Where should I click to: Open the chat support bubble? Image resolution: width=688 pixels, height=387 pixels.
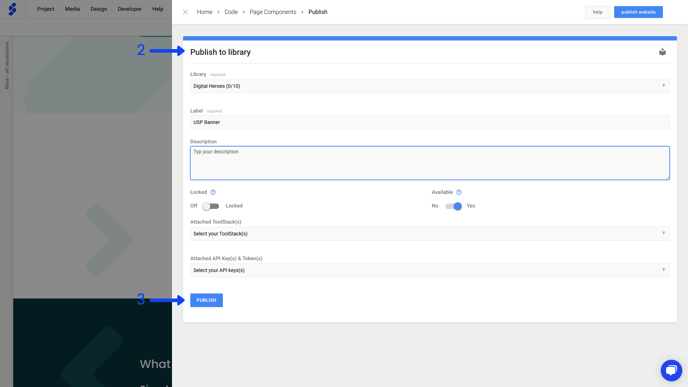[x=671, y=370]
